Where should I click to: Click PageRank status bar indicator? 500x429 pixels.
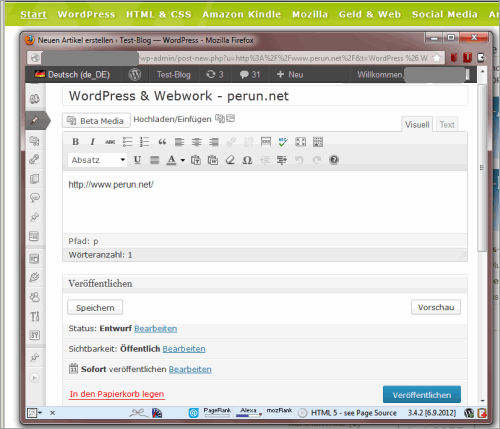point(217,412)
